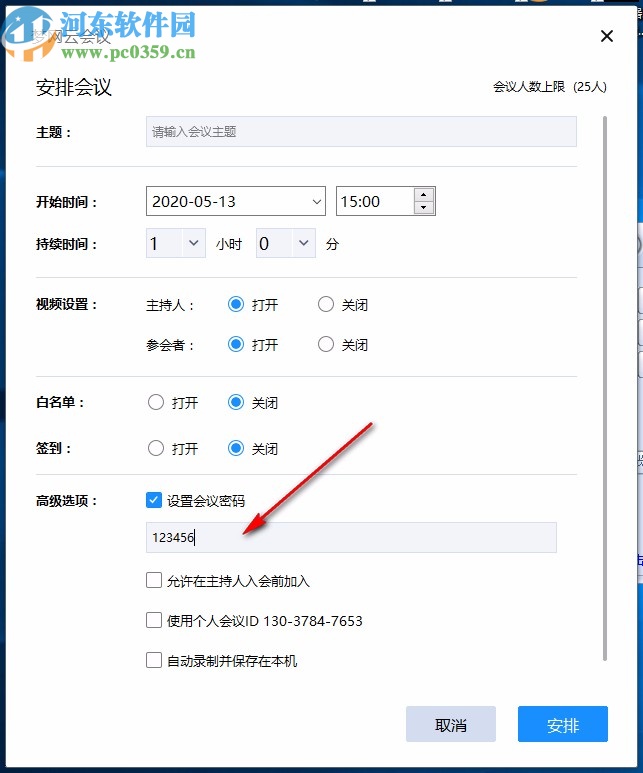Image resolution: width=643 pixels, height=773 pixels.
Task: Enable sign-in 打开 radio
Action: [x=156, y=448]
